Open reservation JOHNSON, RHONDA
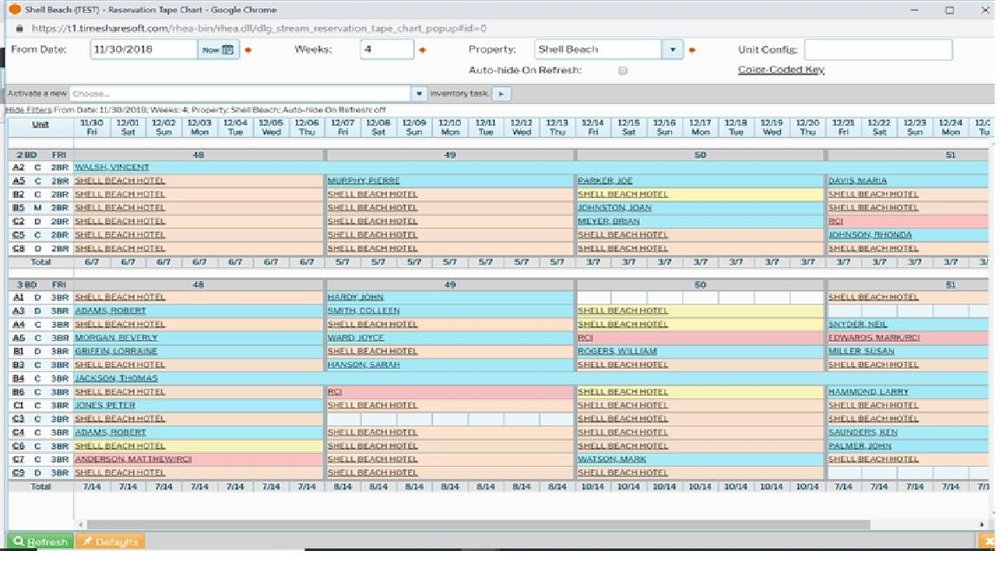 click(870, 235)
